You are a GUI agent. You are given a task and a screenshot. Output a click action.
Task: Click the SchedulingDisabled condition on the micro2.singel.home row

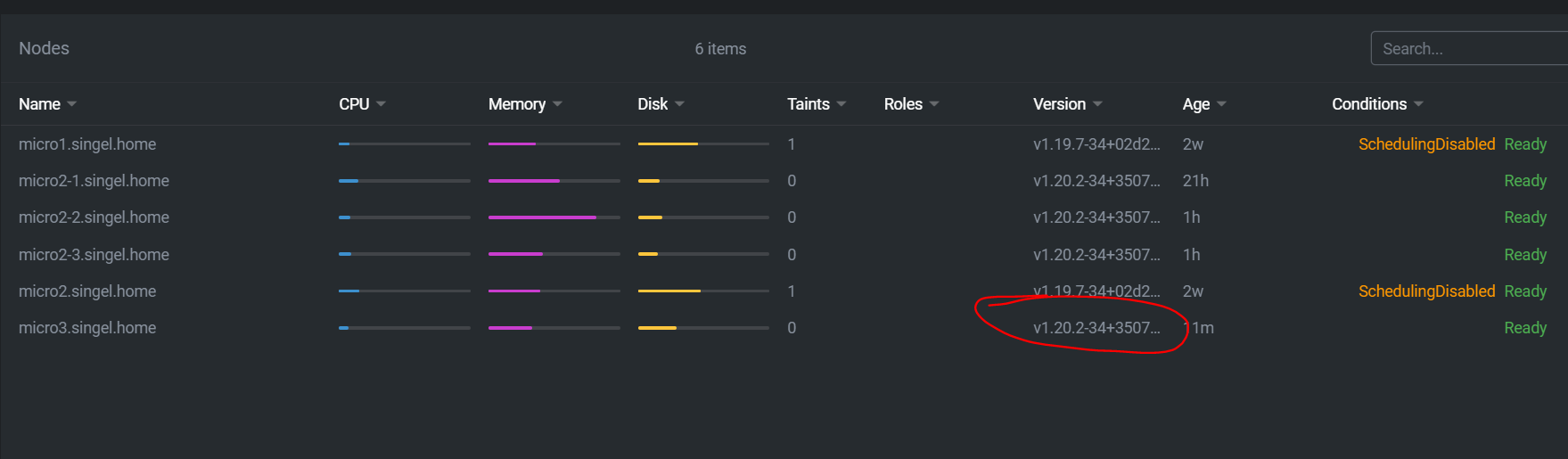click(x=1426, y=291)
